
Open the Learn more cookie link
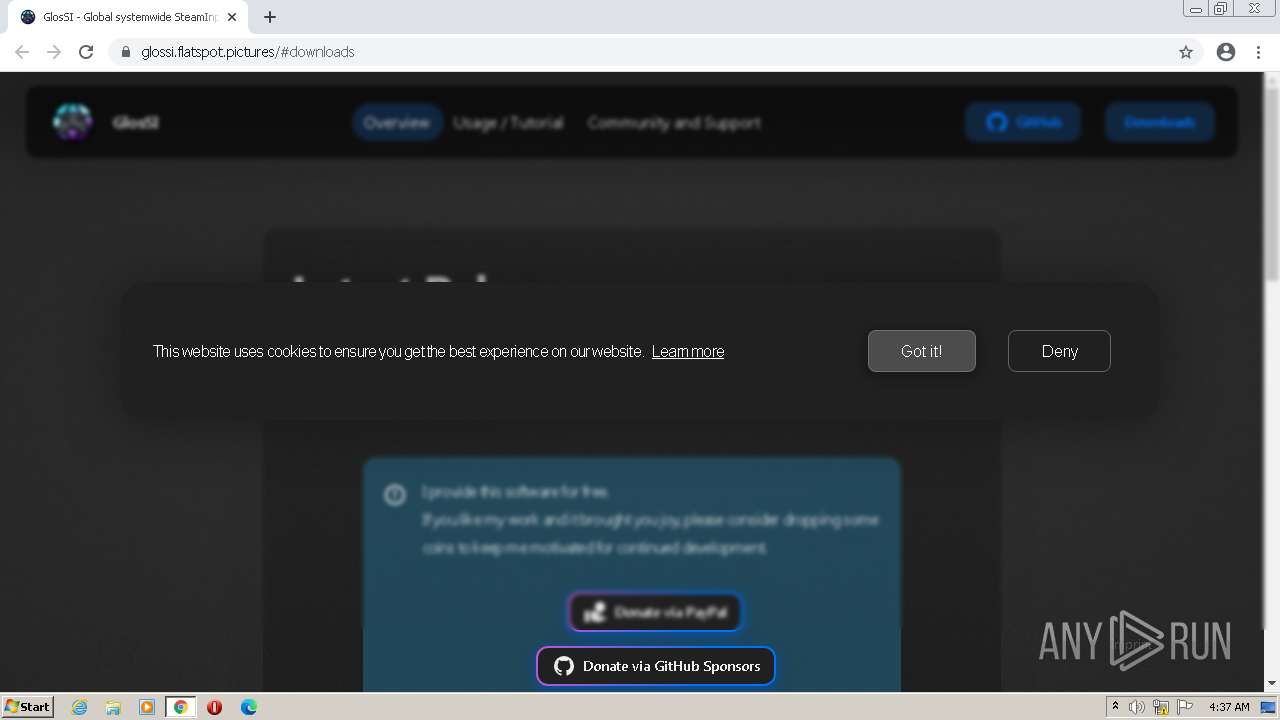pos(688,351)
